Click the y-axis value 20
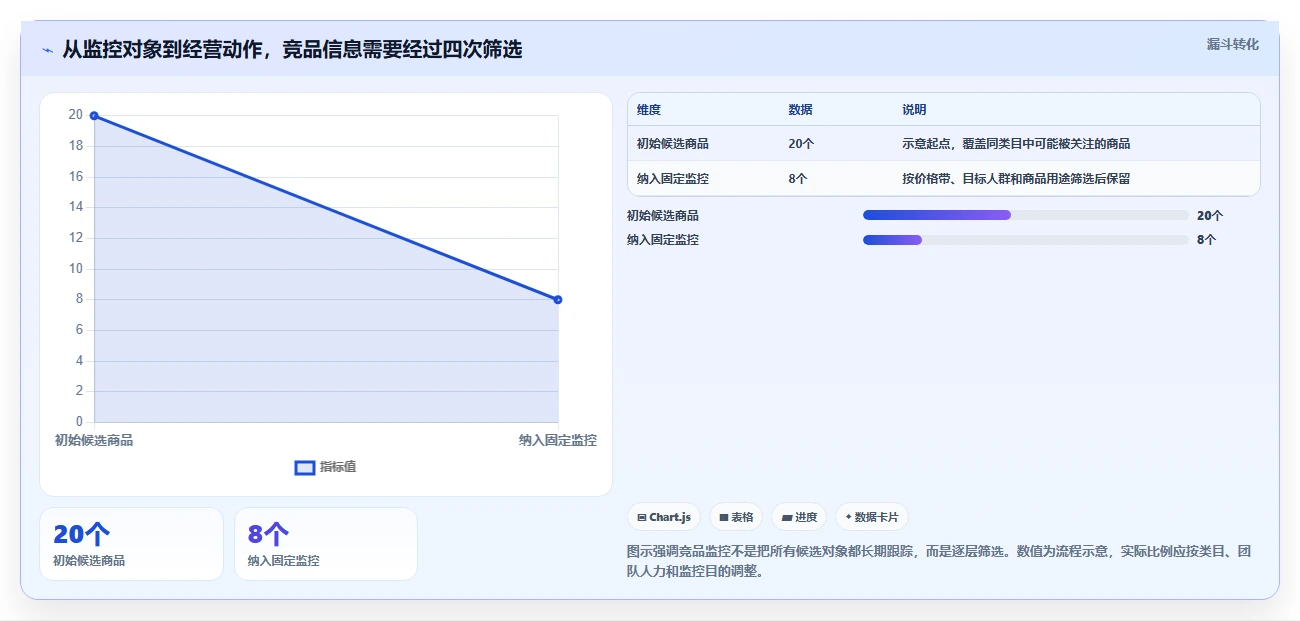Image resolution: width=1300 pixels, height=621 pixels. click(x=76, y=115)
